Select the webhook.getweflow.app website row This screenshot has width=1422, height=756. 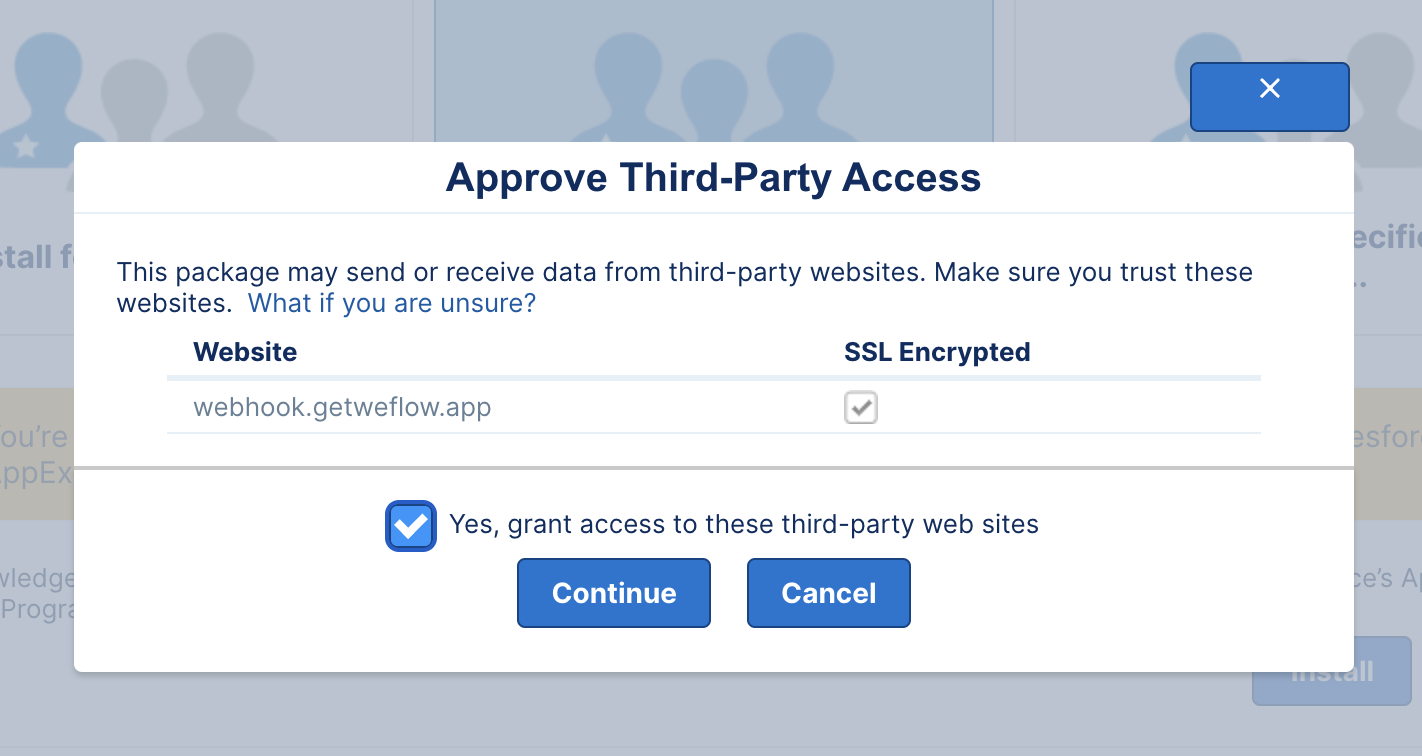(714, 408)
